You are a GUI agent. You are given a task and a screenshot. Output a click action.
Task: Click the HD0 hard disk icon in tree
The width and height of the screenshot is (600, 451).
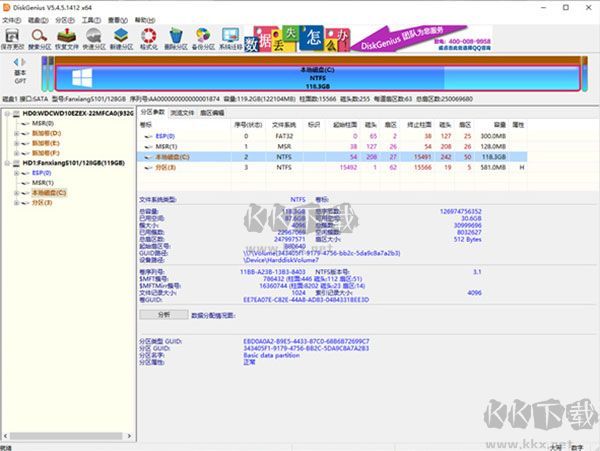pos(16,114)
